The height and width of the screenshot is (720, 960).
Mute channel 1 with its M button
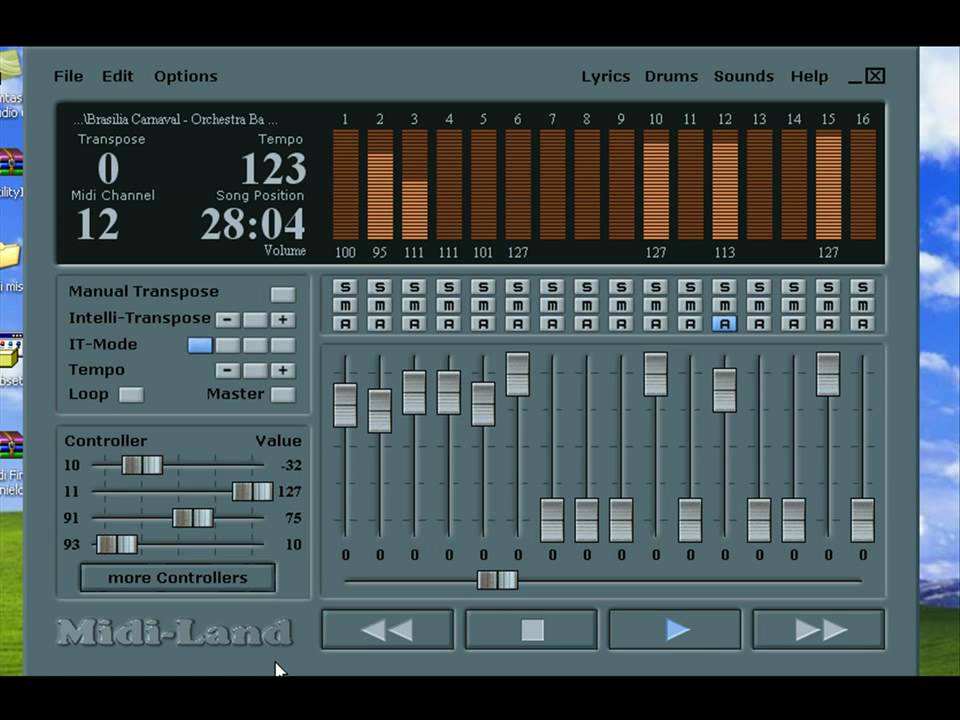345,305
